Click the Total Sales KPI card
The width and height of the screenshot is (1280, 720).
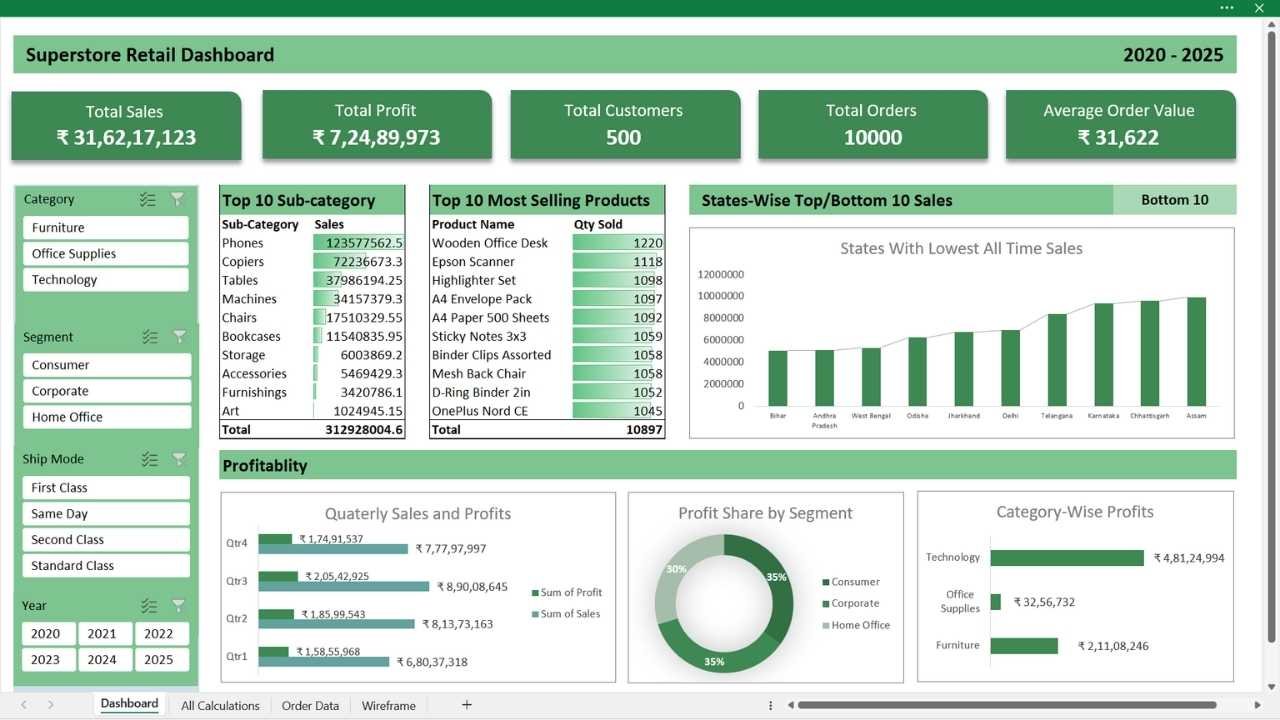(126, 126)
